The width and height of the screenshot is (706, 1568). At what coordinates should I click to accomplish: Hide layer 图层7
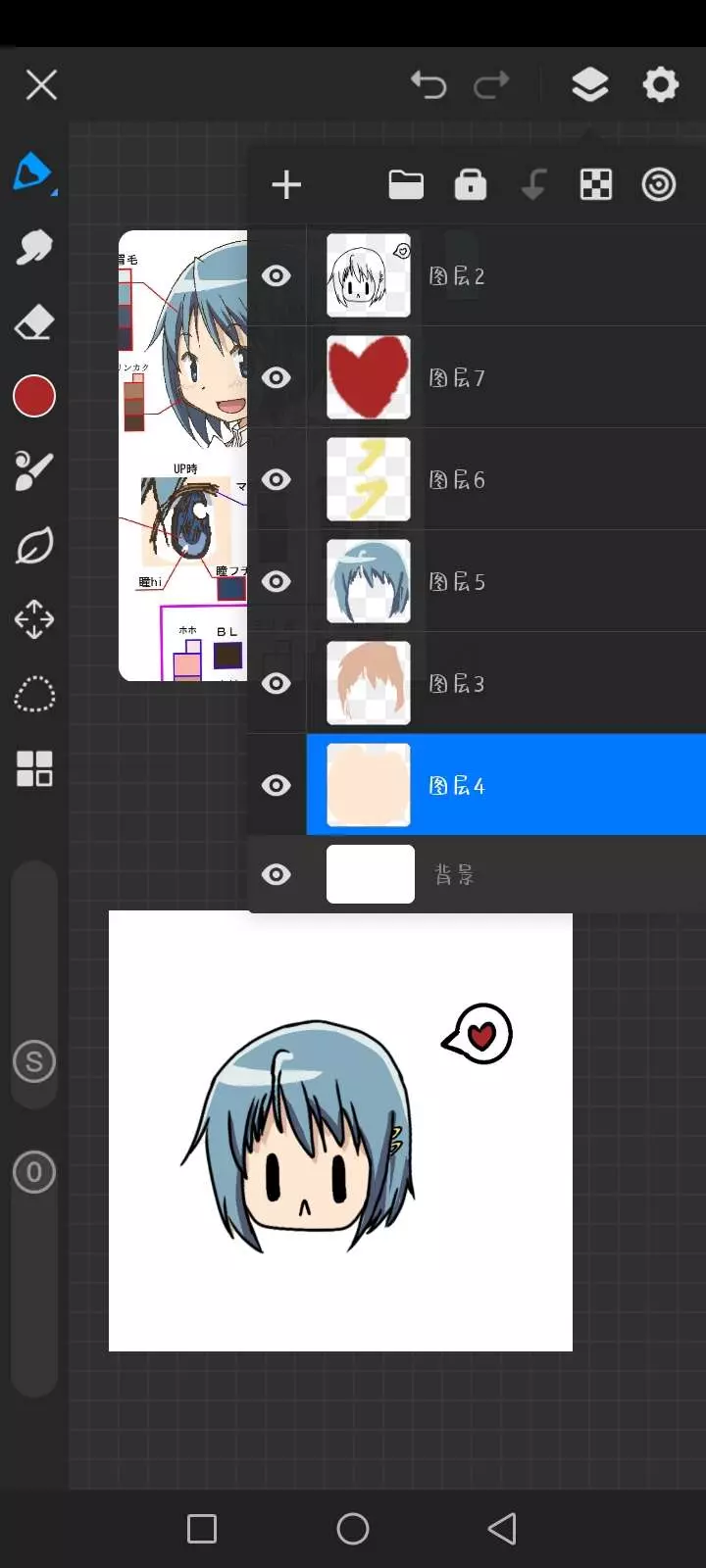(x=277, y=377)
